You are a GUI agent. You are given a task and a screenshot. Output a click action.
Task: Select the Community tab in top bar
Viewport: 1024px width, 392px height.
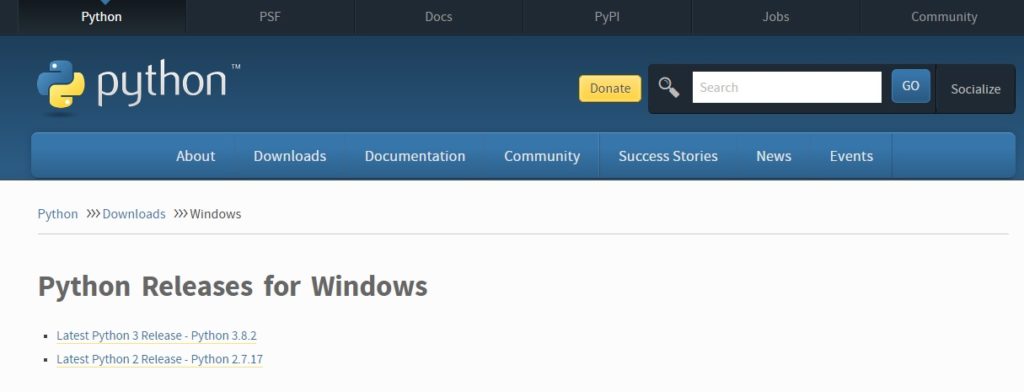pos(944,17)
